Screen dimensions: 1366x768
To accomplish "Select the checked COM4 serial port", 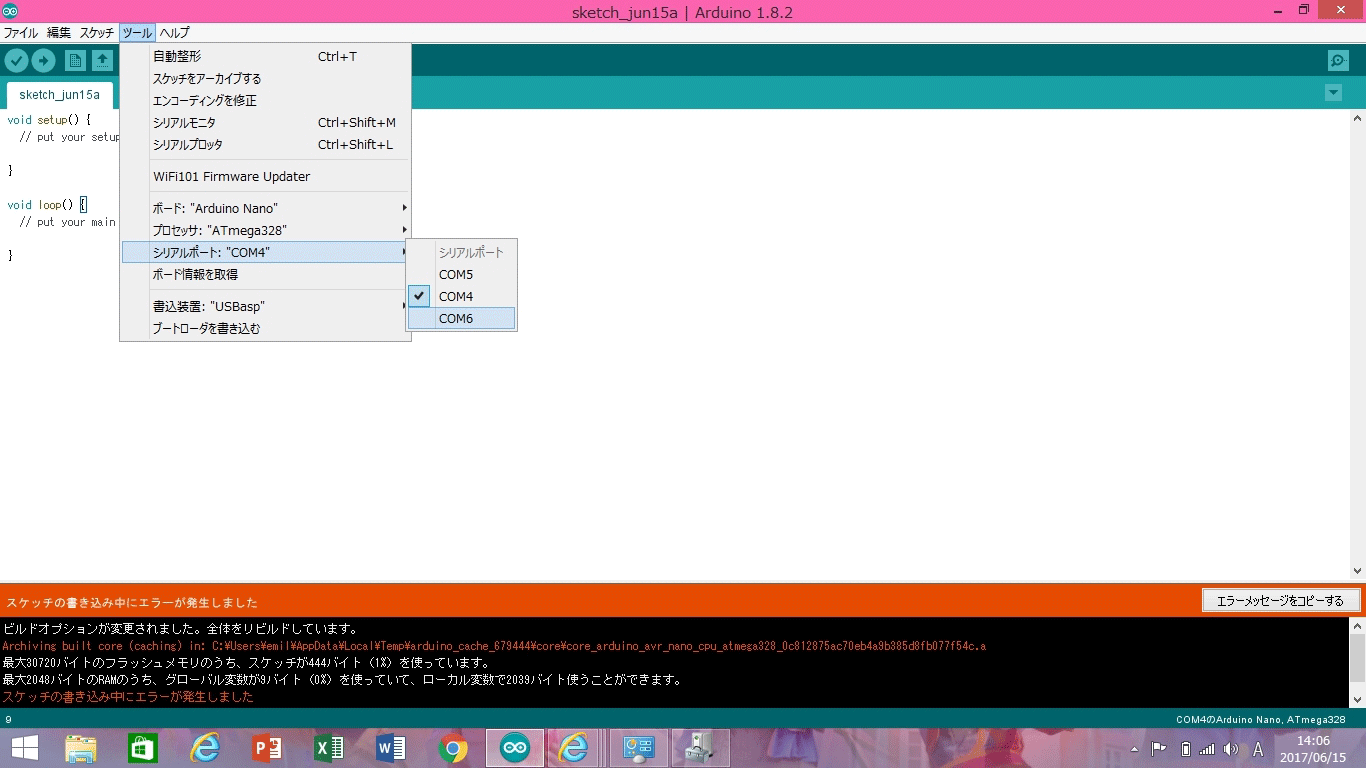I will coord(461,297).
